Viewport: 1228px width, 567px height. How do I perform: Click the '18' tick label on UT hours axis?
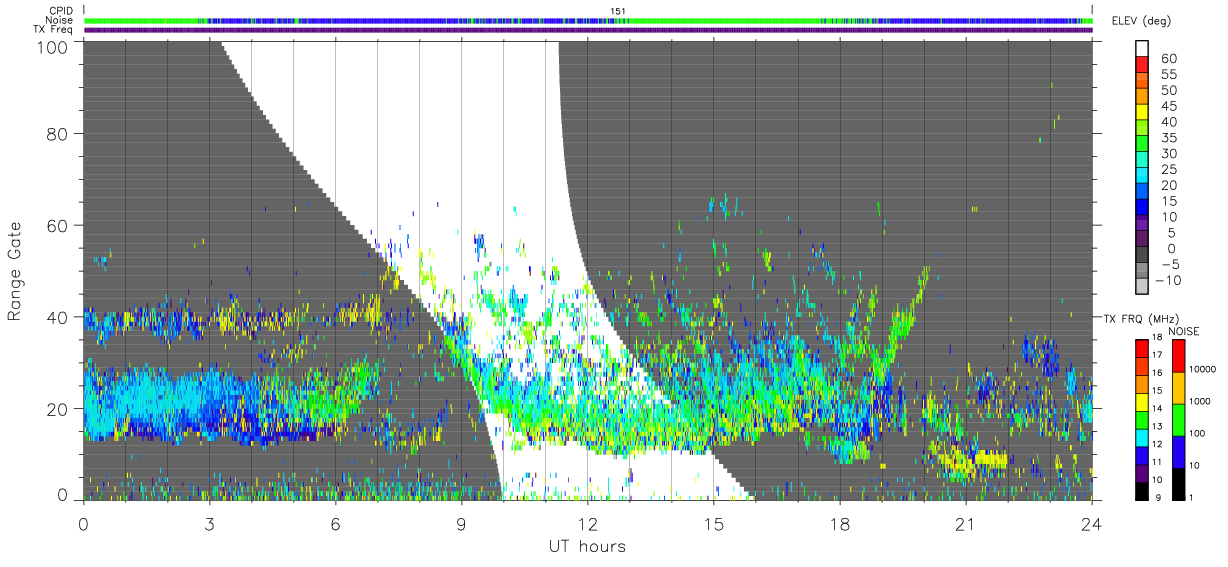click(839, 524)
